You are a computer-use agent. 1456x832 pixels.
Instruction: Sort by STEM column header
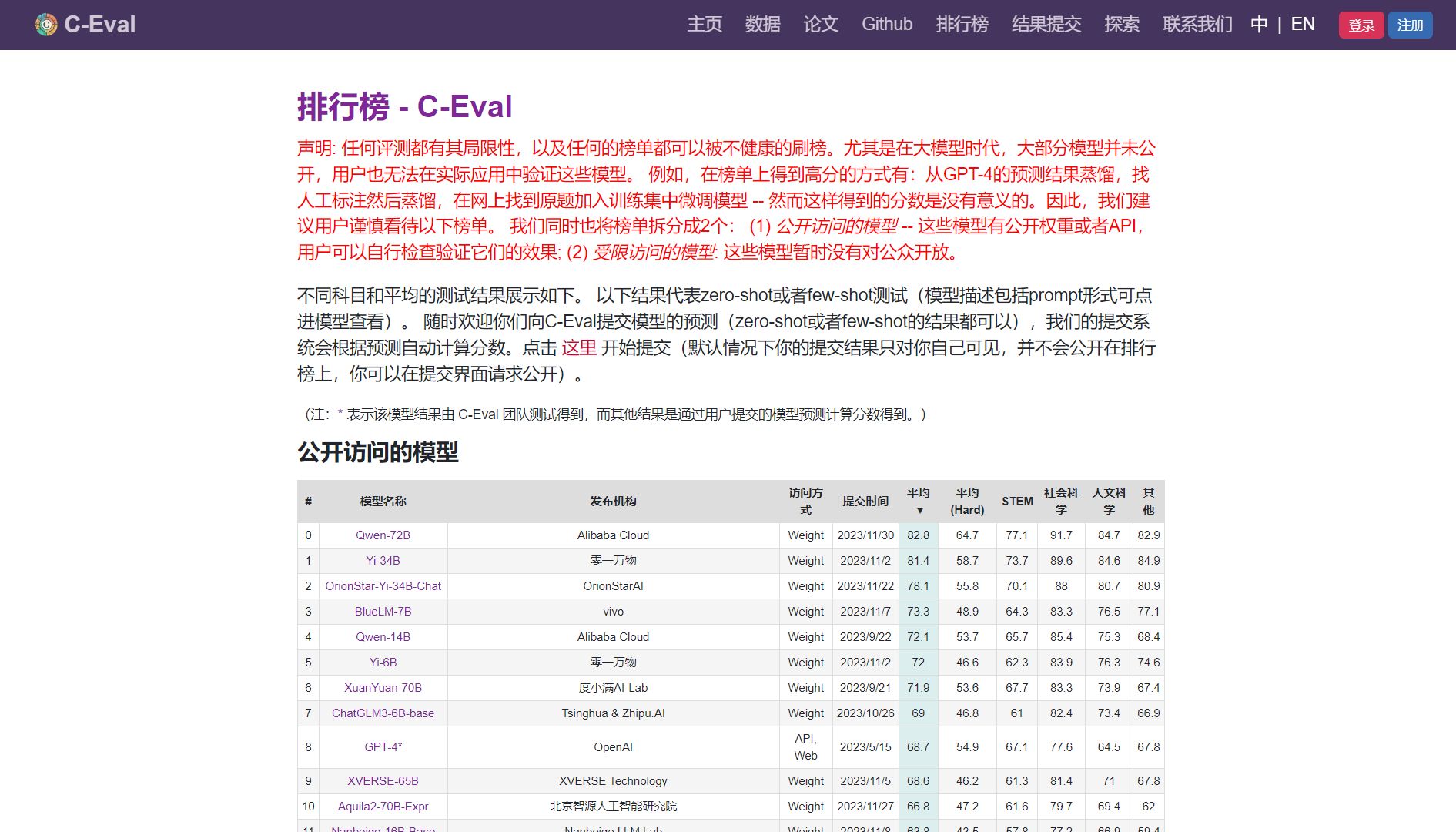tap(1017, 501)
